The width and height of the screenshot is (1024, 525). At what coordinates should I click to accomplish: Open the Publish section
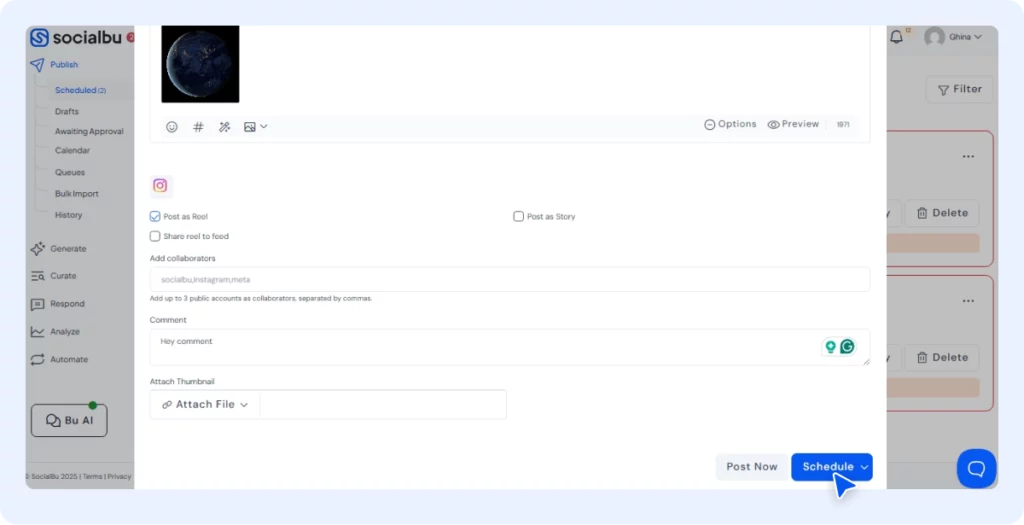64,65
